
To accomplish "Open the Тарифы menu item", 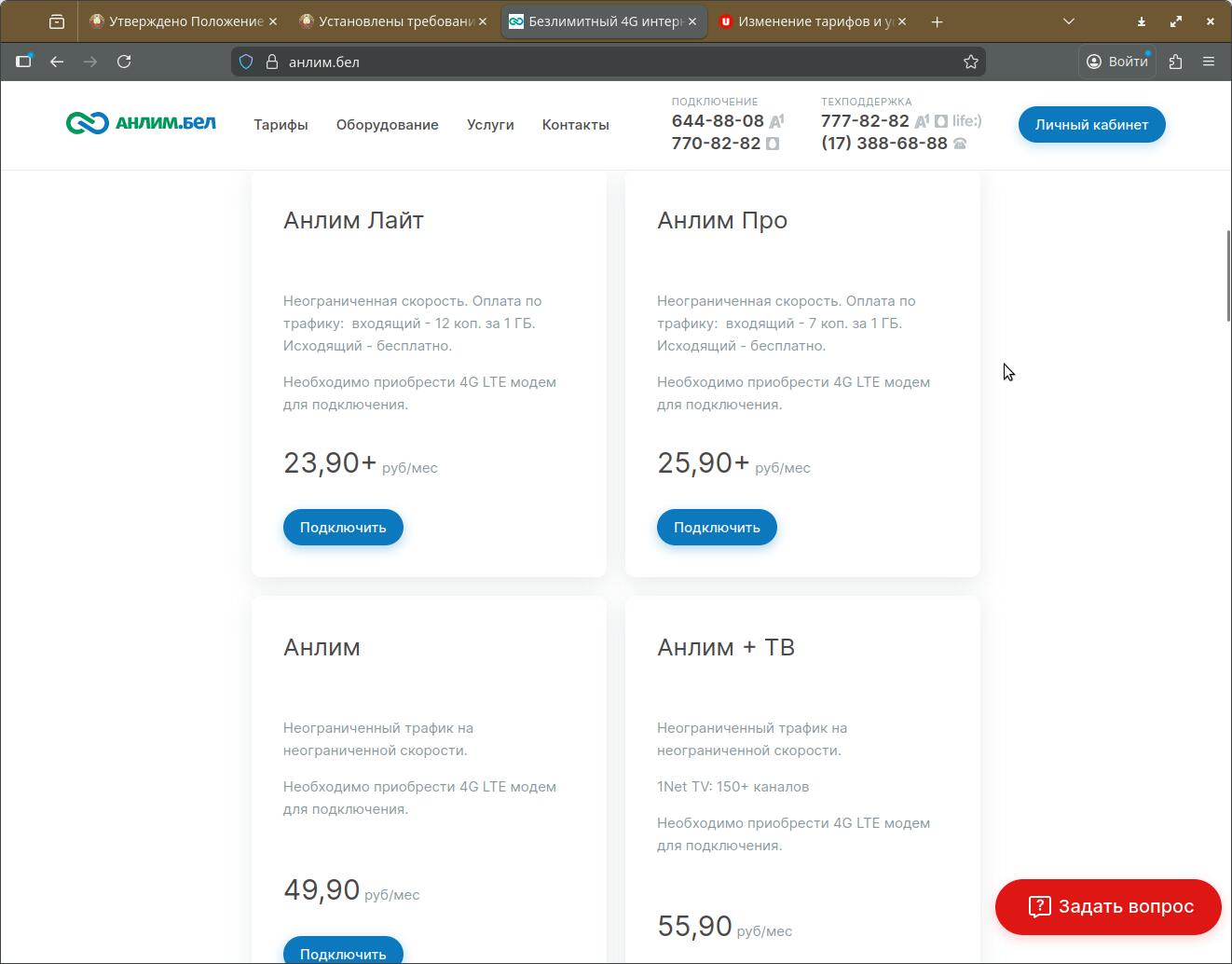I will tap(281, 125).
